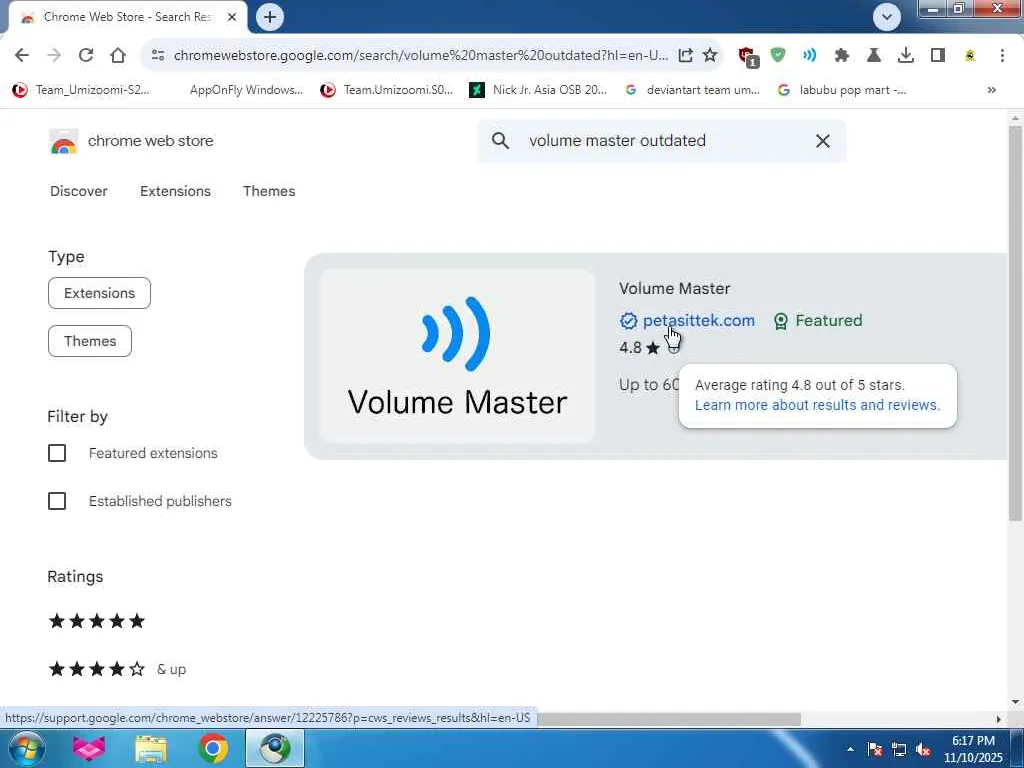Screen dimensions: 1024x768
Task: Open deviantart team um bookmark
Action: (x=692, y=90)
